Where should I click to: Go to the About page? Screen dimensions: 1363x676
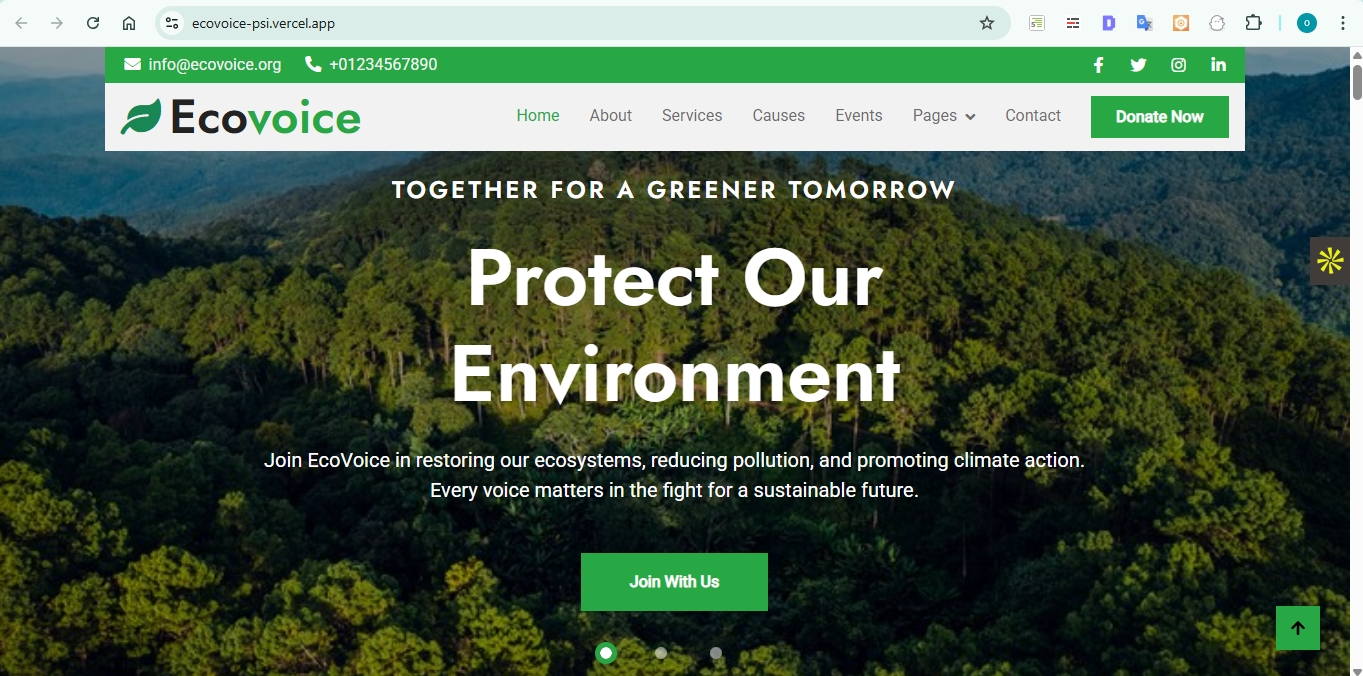point(611,116)
